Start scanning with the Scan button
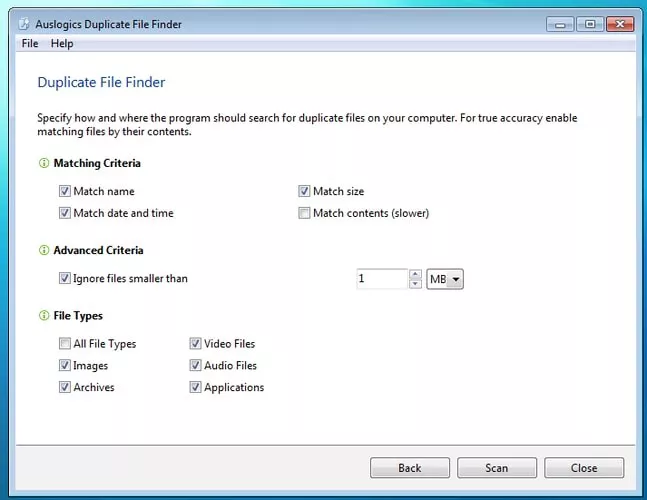This screenshot has width=647, height=500. coord(497,468)
